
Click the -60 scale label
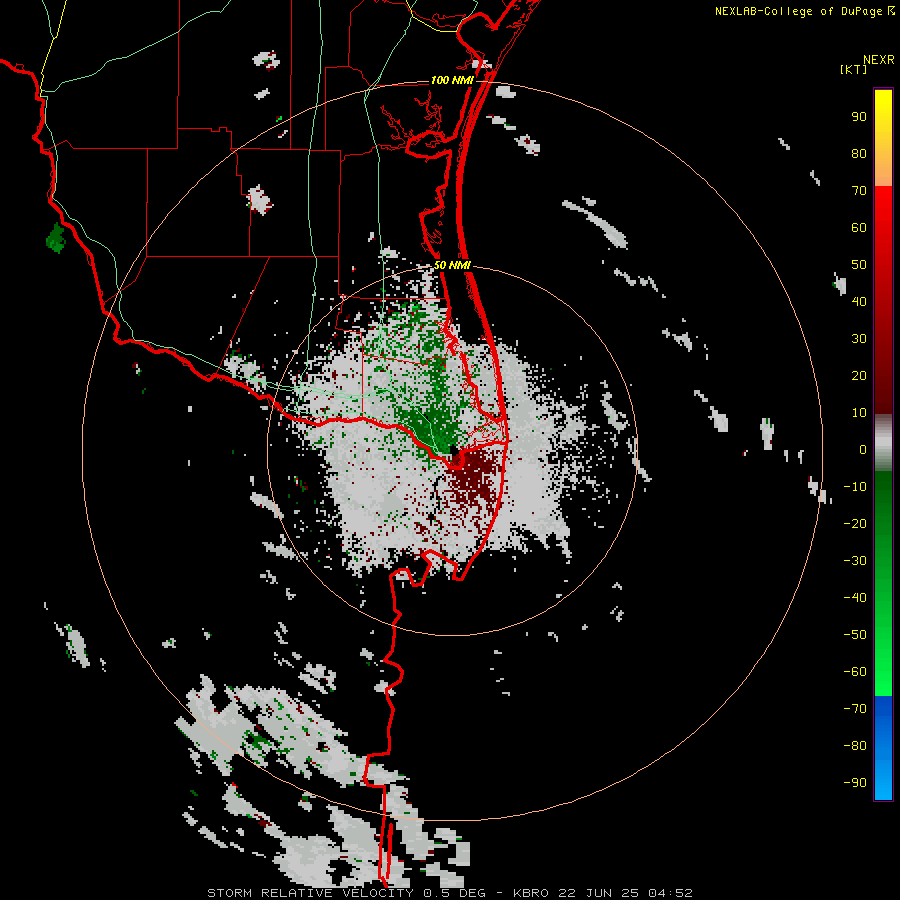click(855, 672)
